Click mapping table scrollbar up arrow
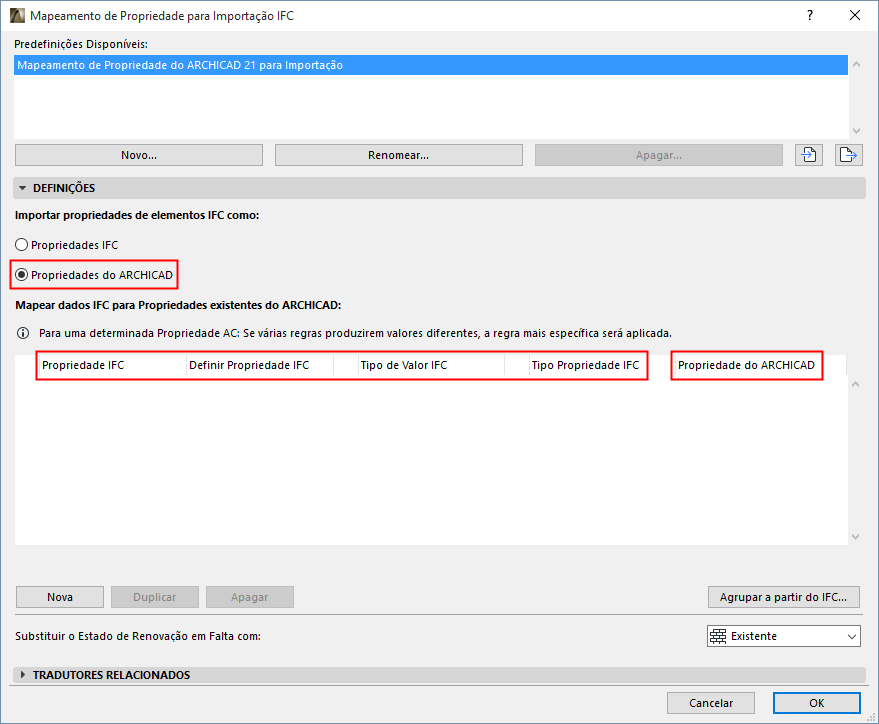Screen dimensions: 879x724 tap(855, 384)
